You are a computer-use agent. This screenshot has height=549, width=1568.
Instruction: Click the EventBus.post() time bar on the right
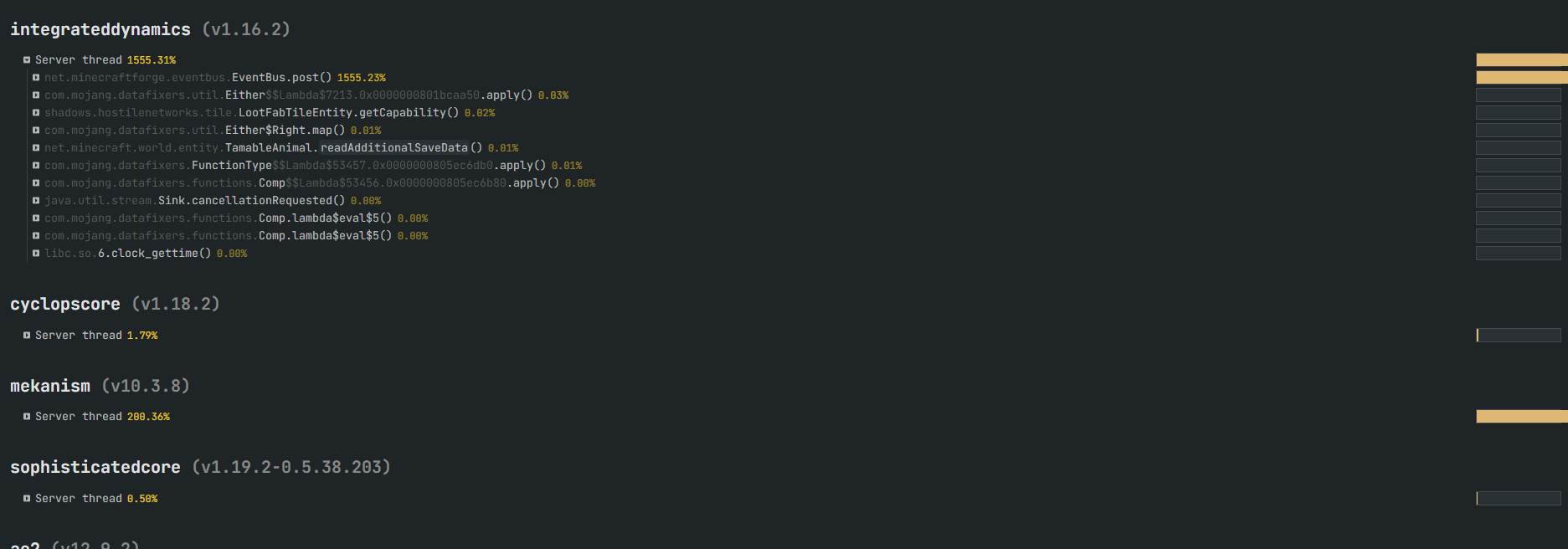(x=1519, y=77)
